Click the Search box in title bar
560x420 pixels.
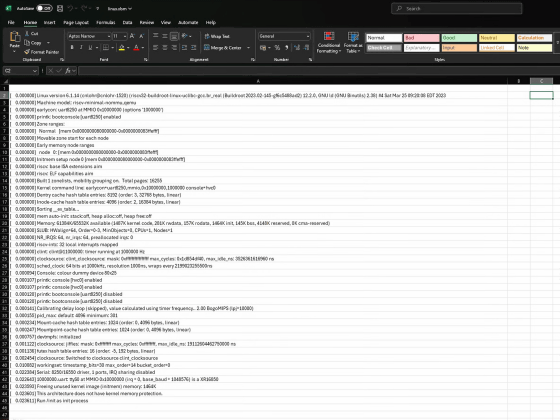point(456,9)
